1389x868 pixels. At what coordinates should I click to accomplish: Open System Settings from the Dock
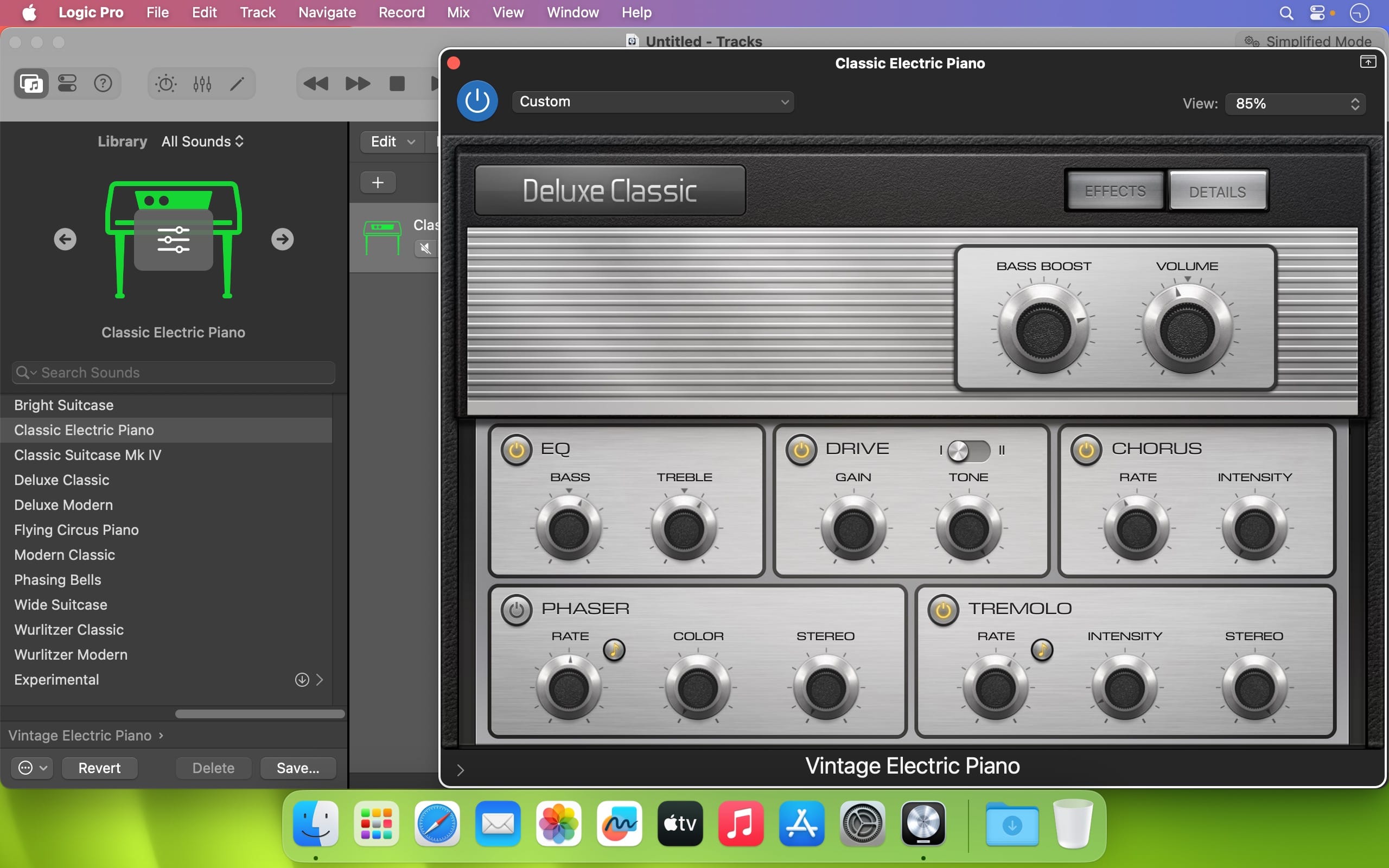click(x=862, y=823)
